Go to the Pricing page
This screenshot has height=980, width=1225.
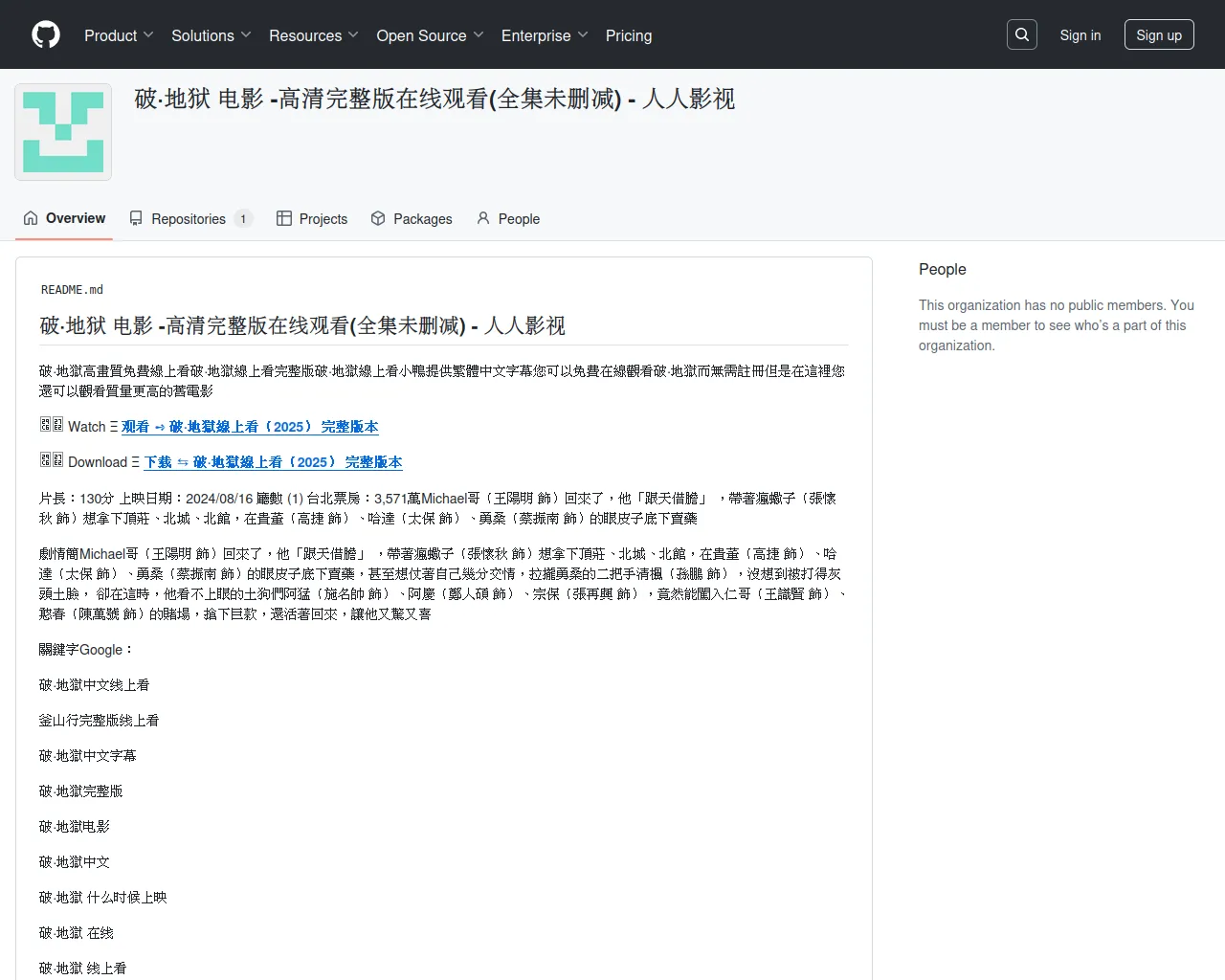[629, 35]
